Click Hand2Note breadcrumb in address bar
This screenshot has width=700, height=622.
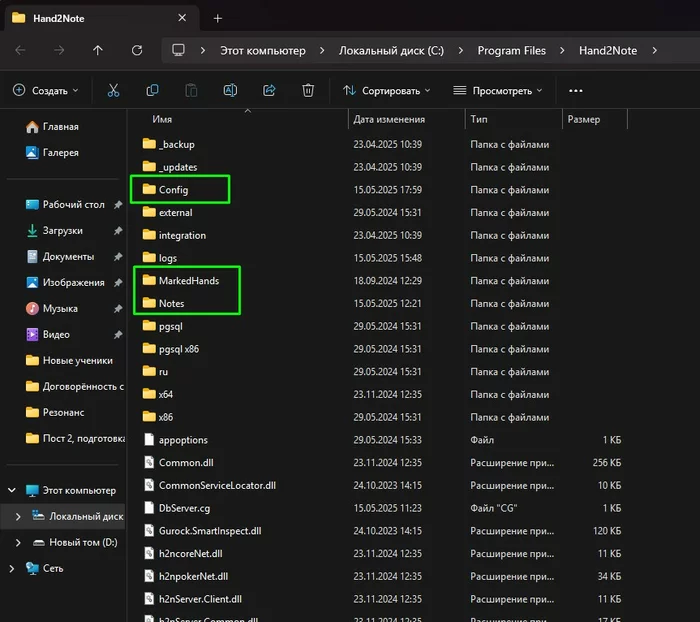(608, 50)
